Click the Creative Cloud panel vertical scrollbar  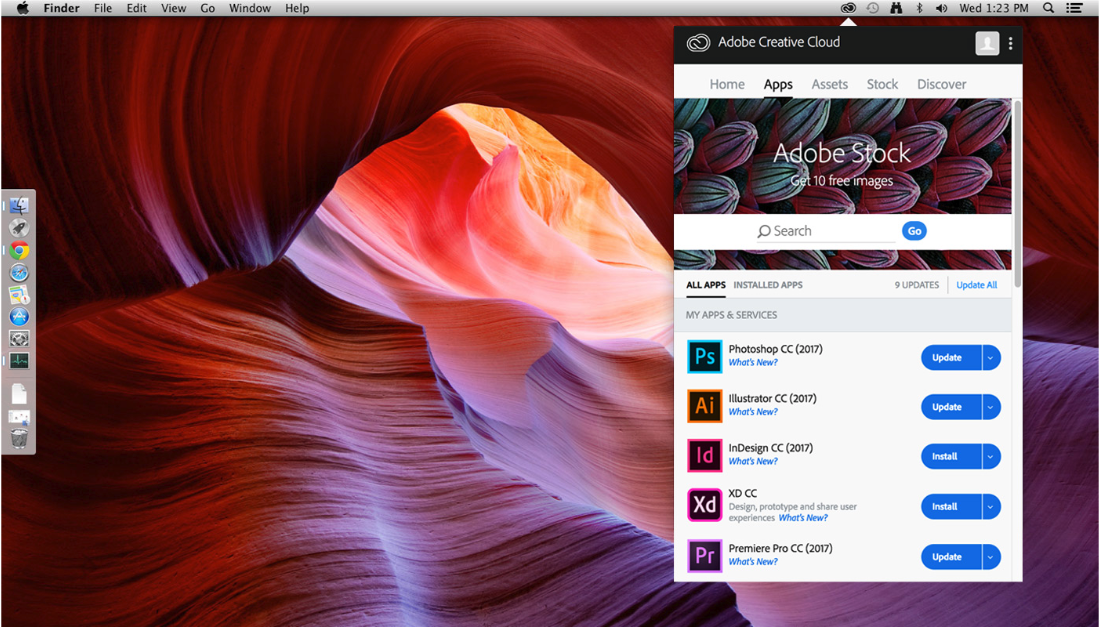[1017, 190]
